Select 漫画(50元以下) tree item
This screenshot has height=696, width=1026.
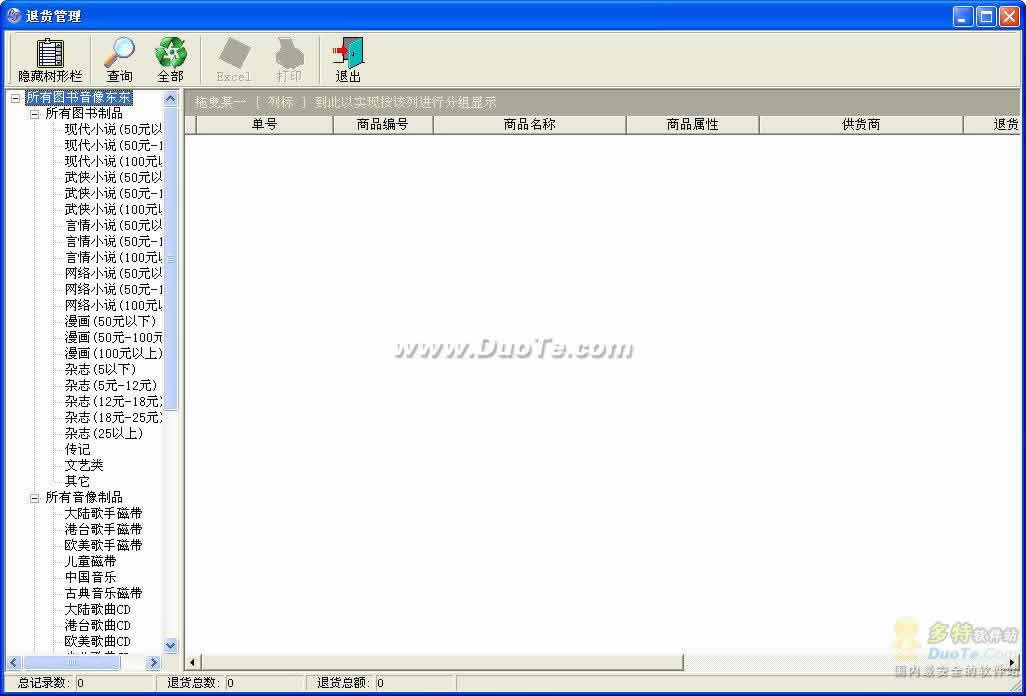[x=110, y=321]
